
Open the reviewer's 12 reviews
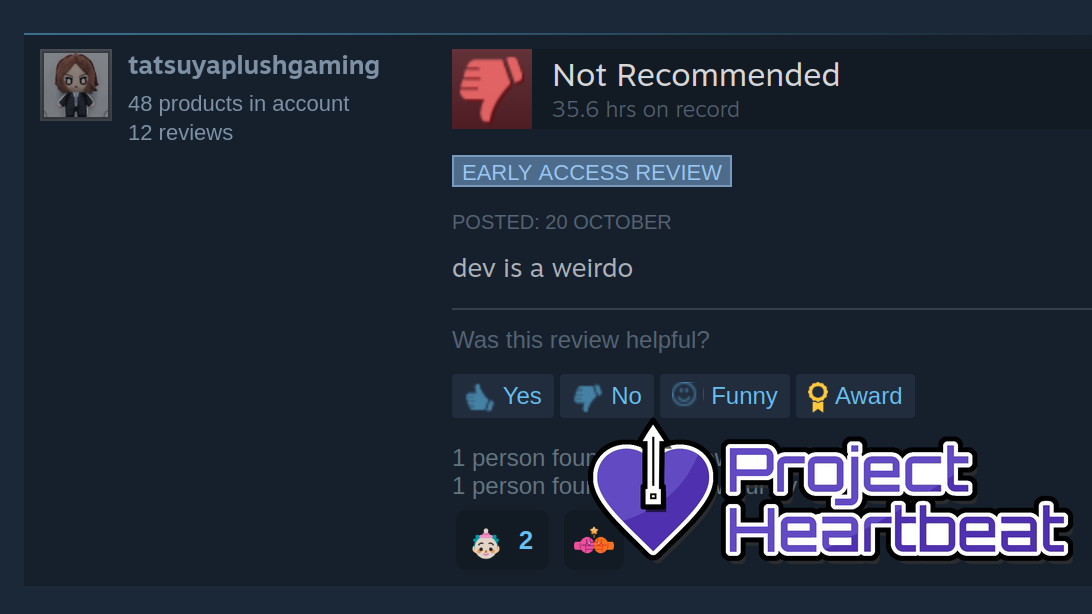[180, 132]
